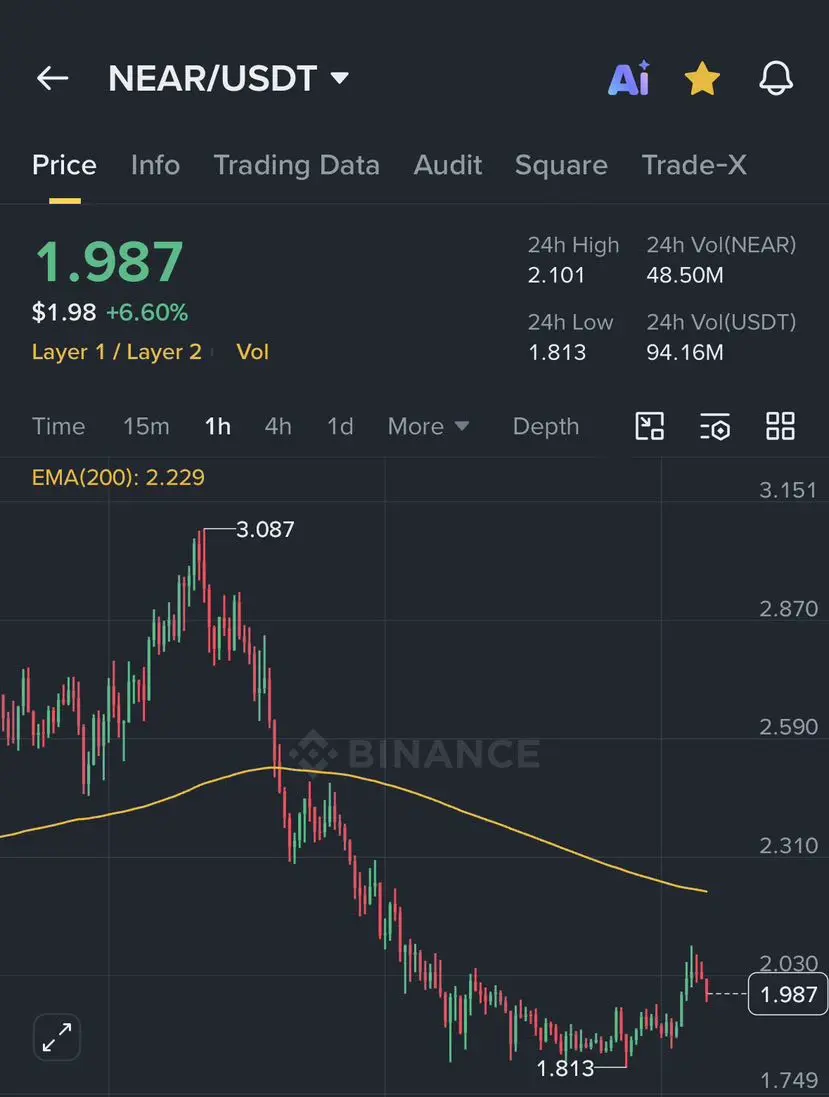Tap the current price marker 1.987
The image size is (829, 1097).
pos(788,993)
